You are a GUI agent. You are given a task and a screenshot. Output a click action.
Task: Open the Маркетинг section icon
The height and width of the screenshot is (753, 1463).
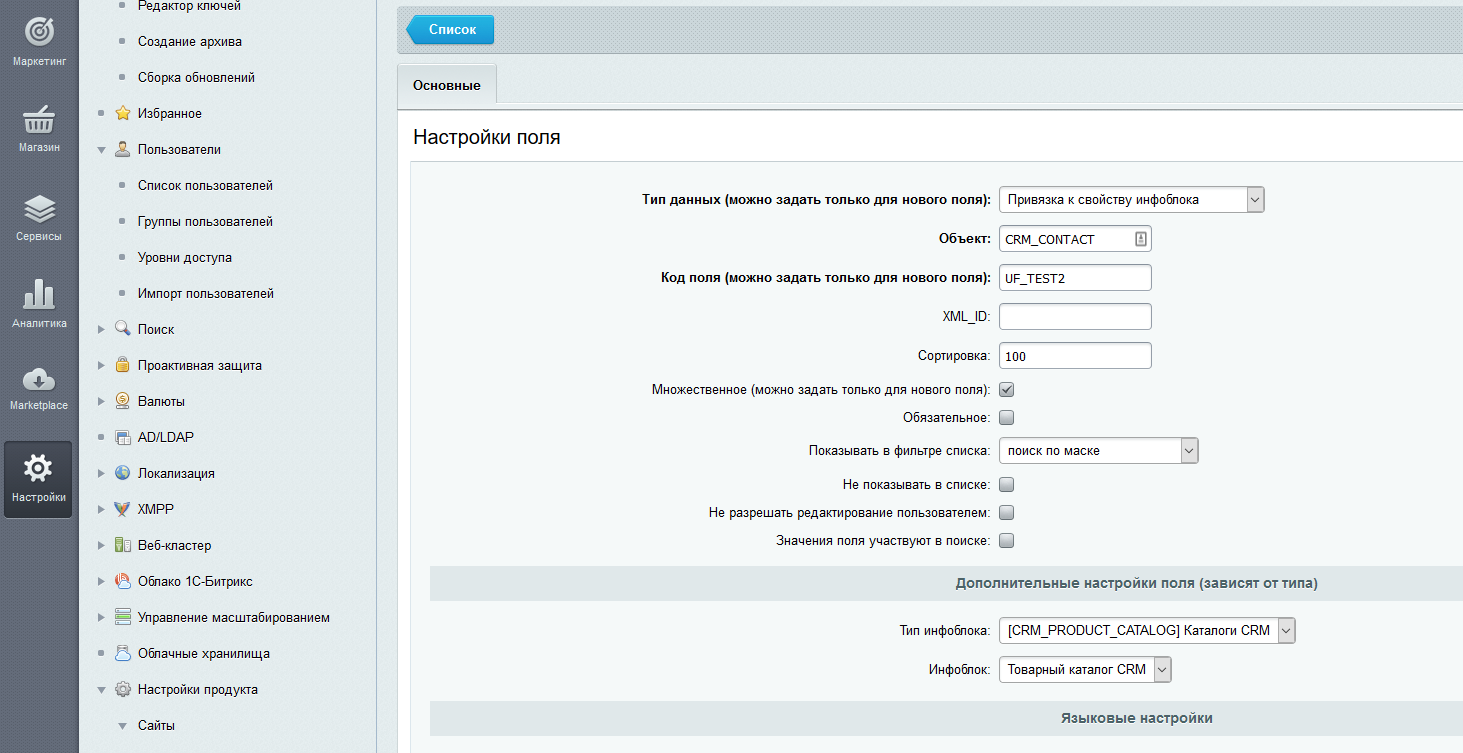click(39, 32)
